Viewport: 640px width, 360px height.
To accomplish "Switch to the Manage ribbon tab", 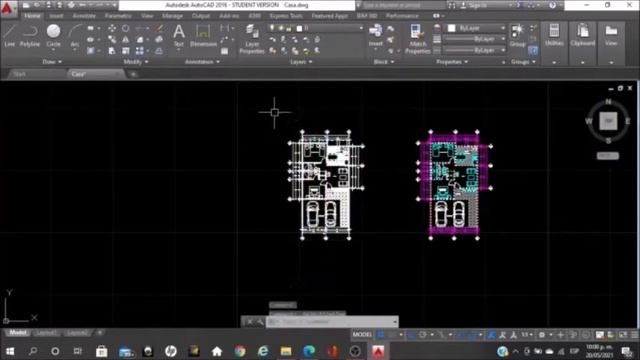I will [x=172, y=16].
